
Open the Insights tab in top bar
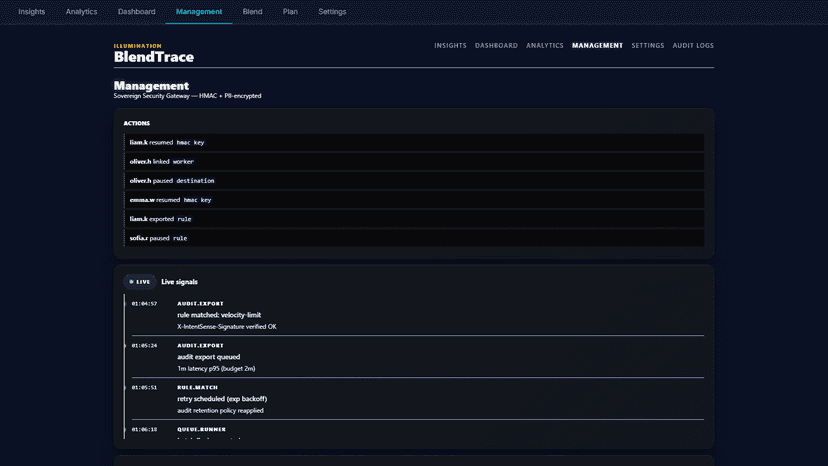coord(32,12)
